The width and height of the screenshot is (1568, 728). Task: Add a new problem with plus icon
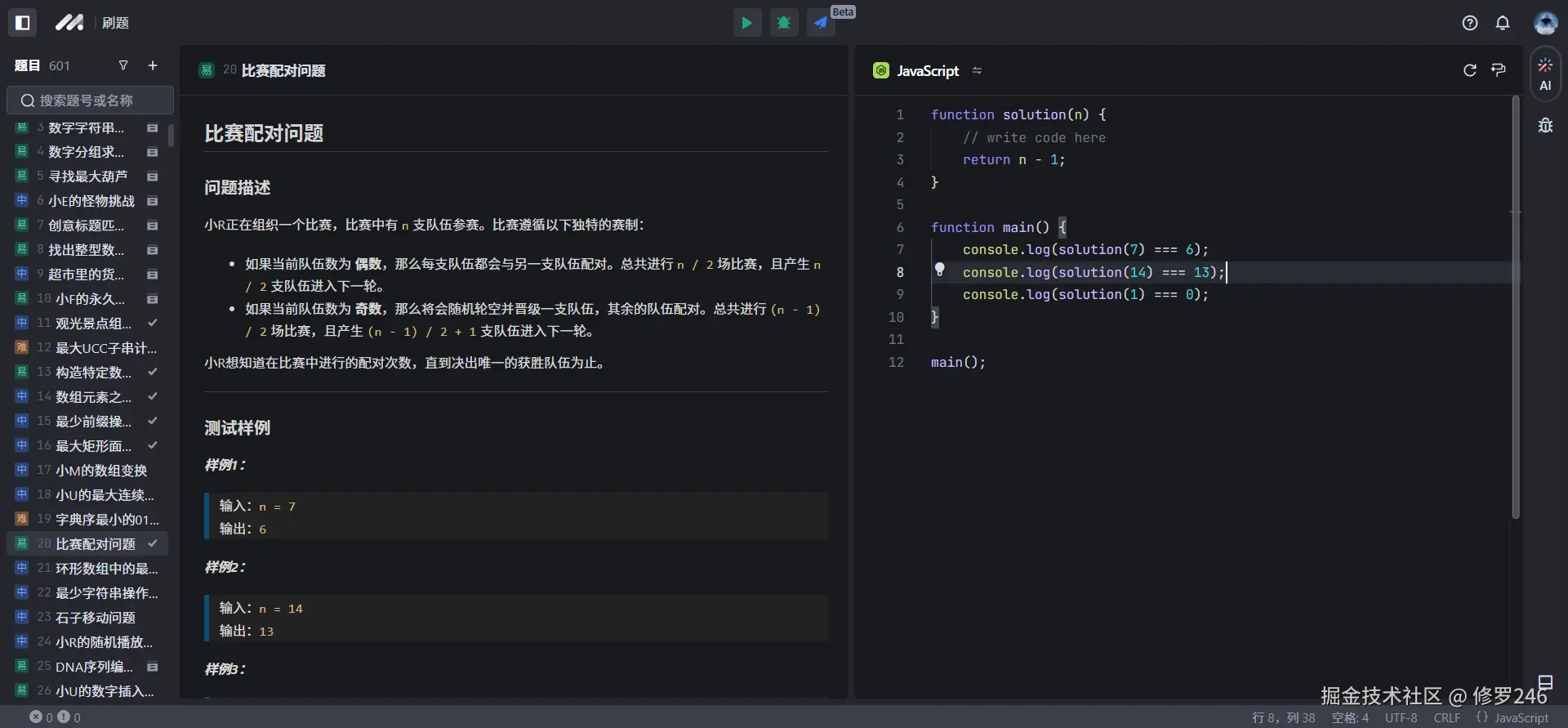coord(153,65)
